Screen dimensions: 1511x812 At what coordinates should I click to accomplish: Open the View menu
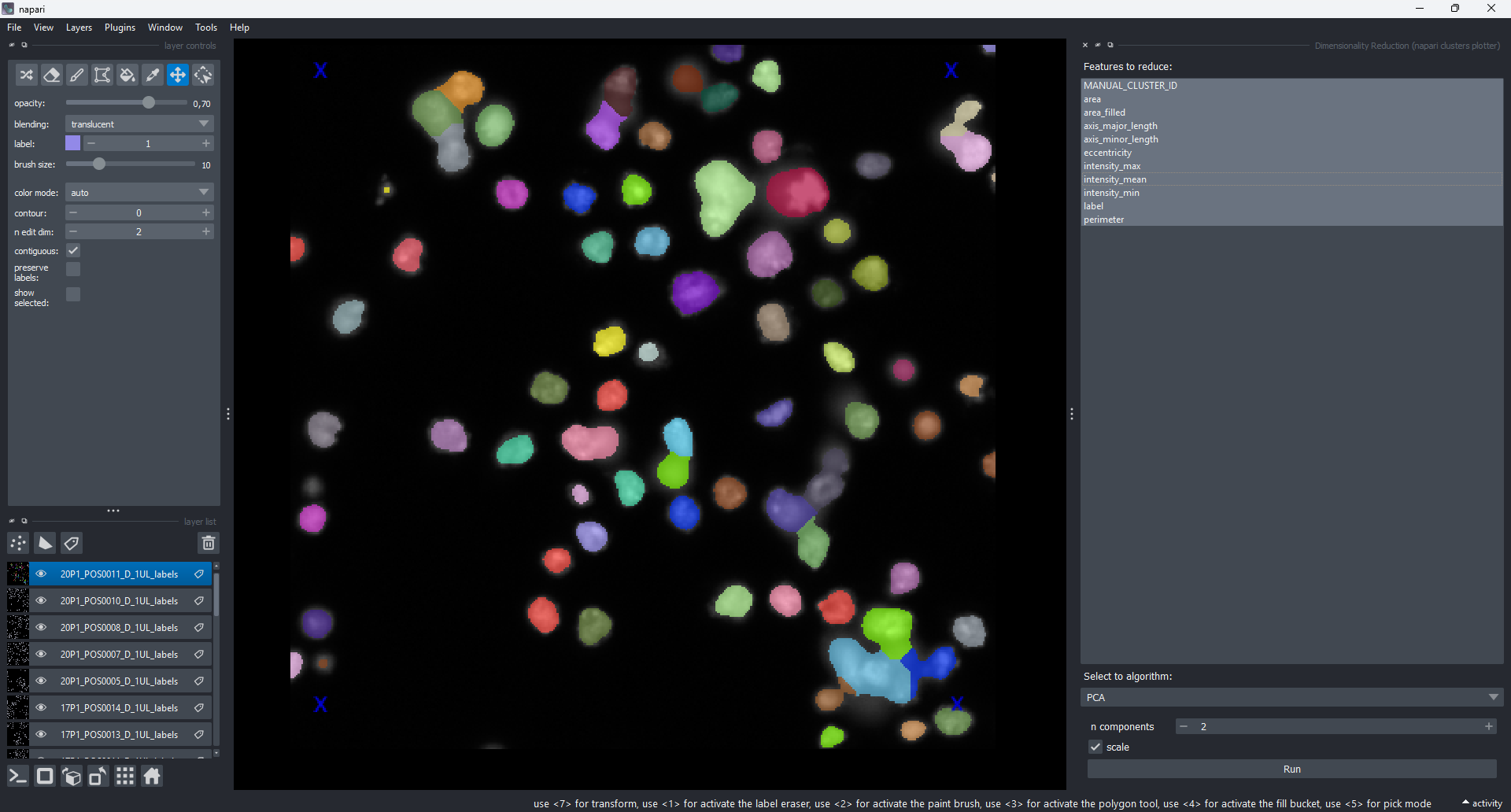coord(43,28)
